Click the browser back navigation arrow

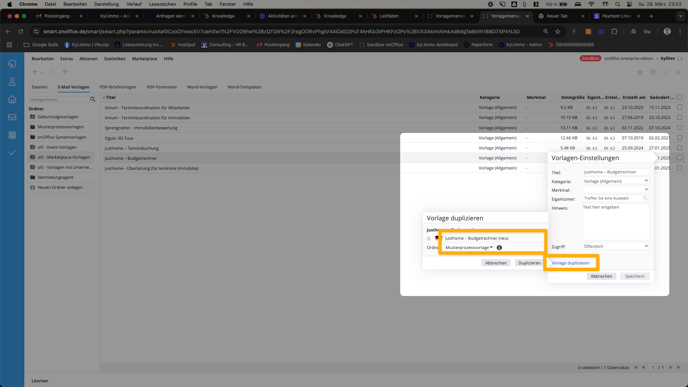(8, 32)
